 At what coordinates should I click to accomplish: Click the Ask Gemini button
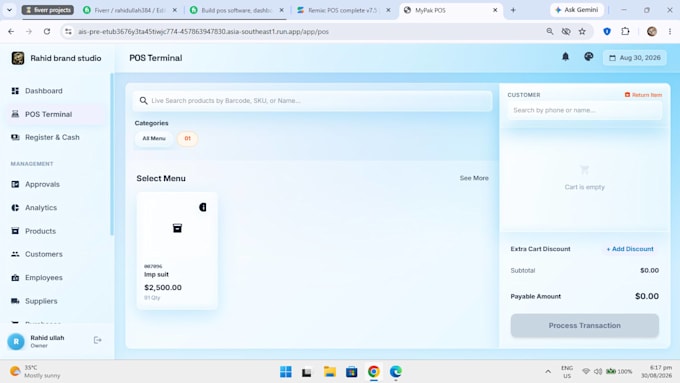pyautogui.click(x=577, y=10)
